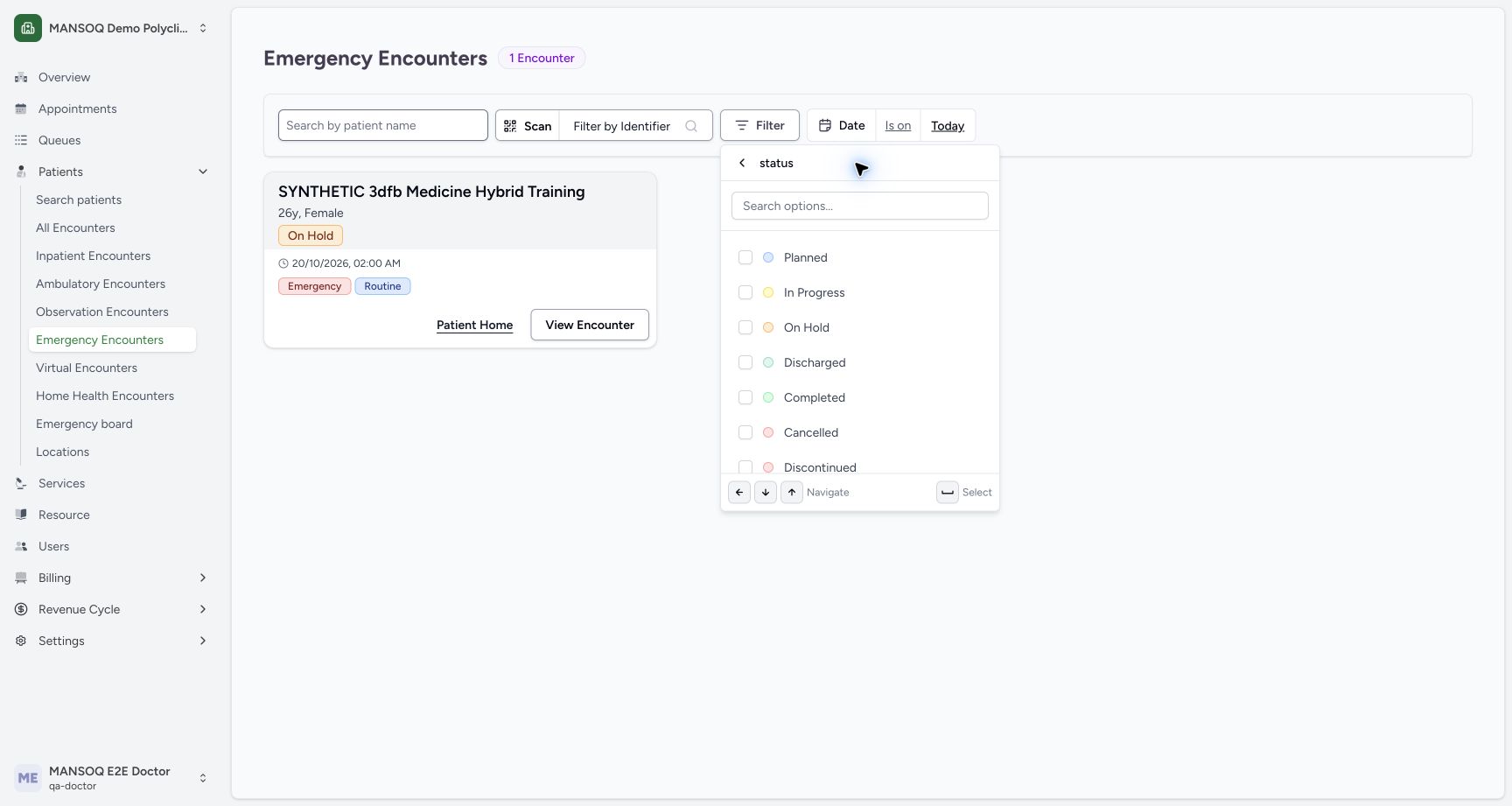This screenshot has width=1512, height=806.
Task: Check the Completed status checkbox
Action: click(745, 397)
